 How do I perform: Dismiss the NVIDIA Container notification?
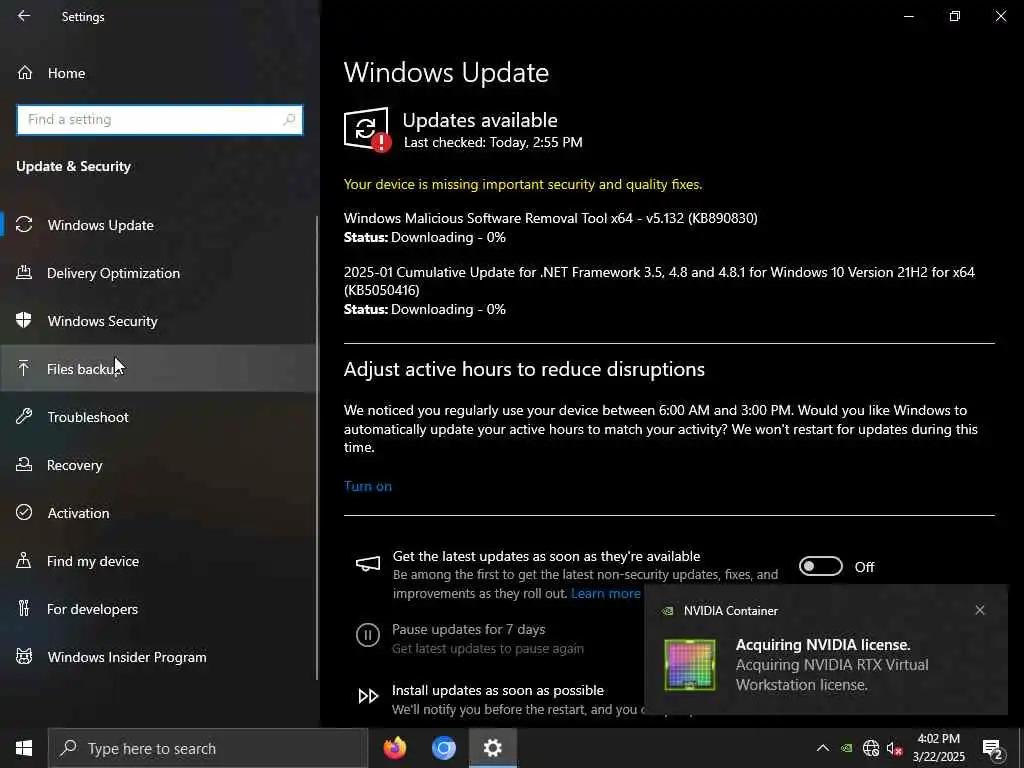(980, 610)
